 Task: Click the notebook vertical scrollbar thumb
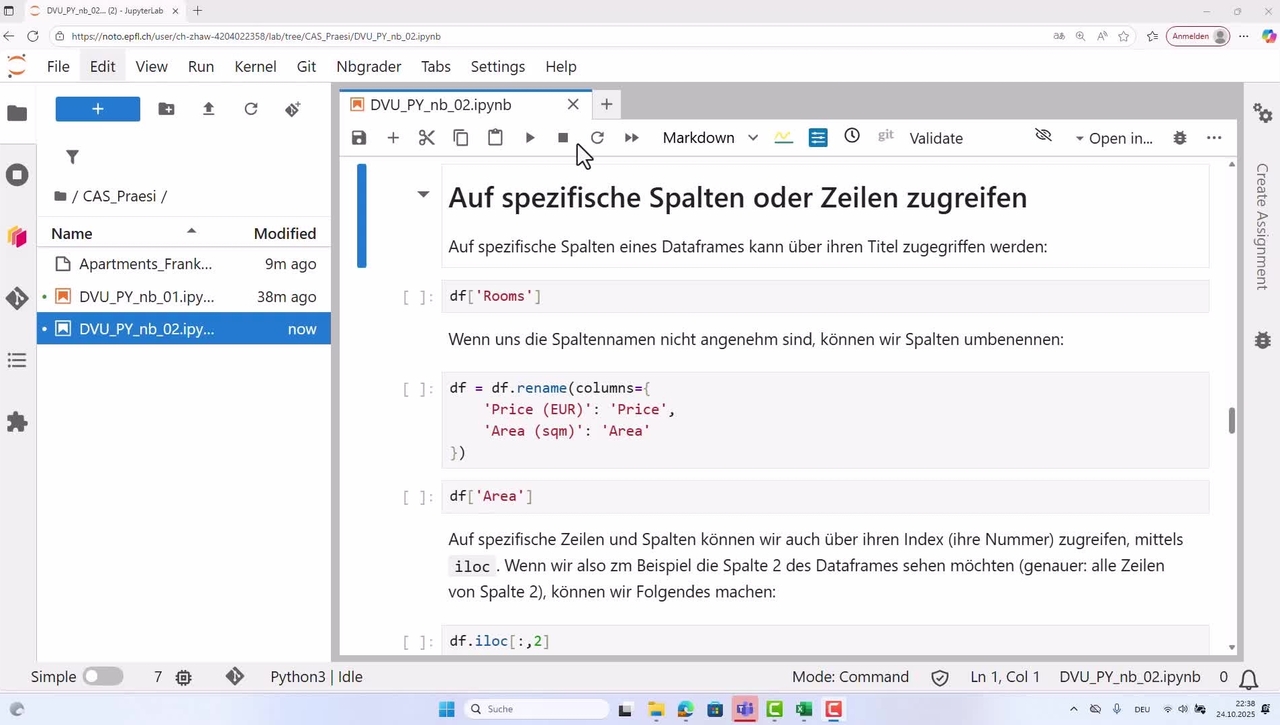point(1231,421)
